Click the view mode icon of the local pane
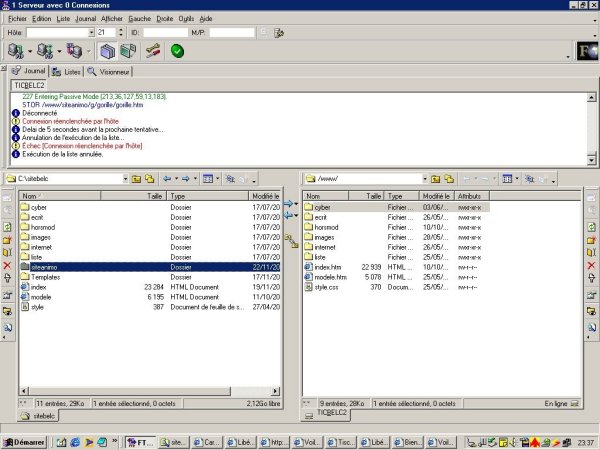 208,179
